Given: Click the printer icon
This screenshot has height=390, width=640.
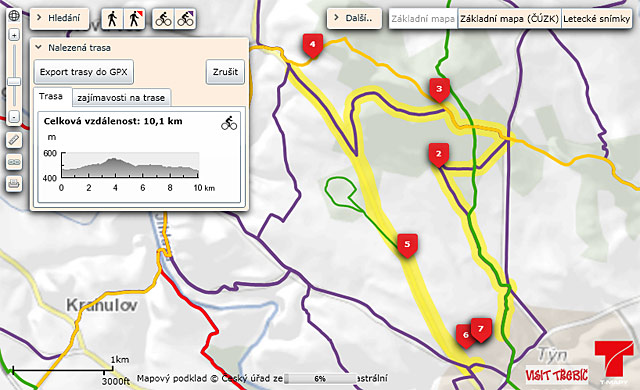Looking at the screenshot, I should [x=14, y=184].
